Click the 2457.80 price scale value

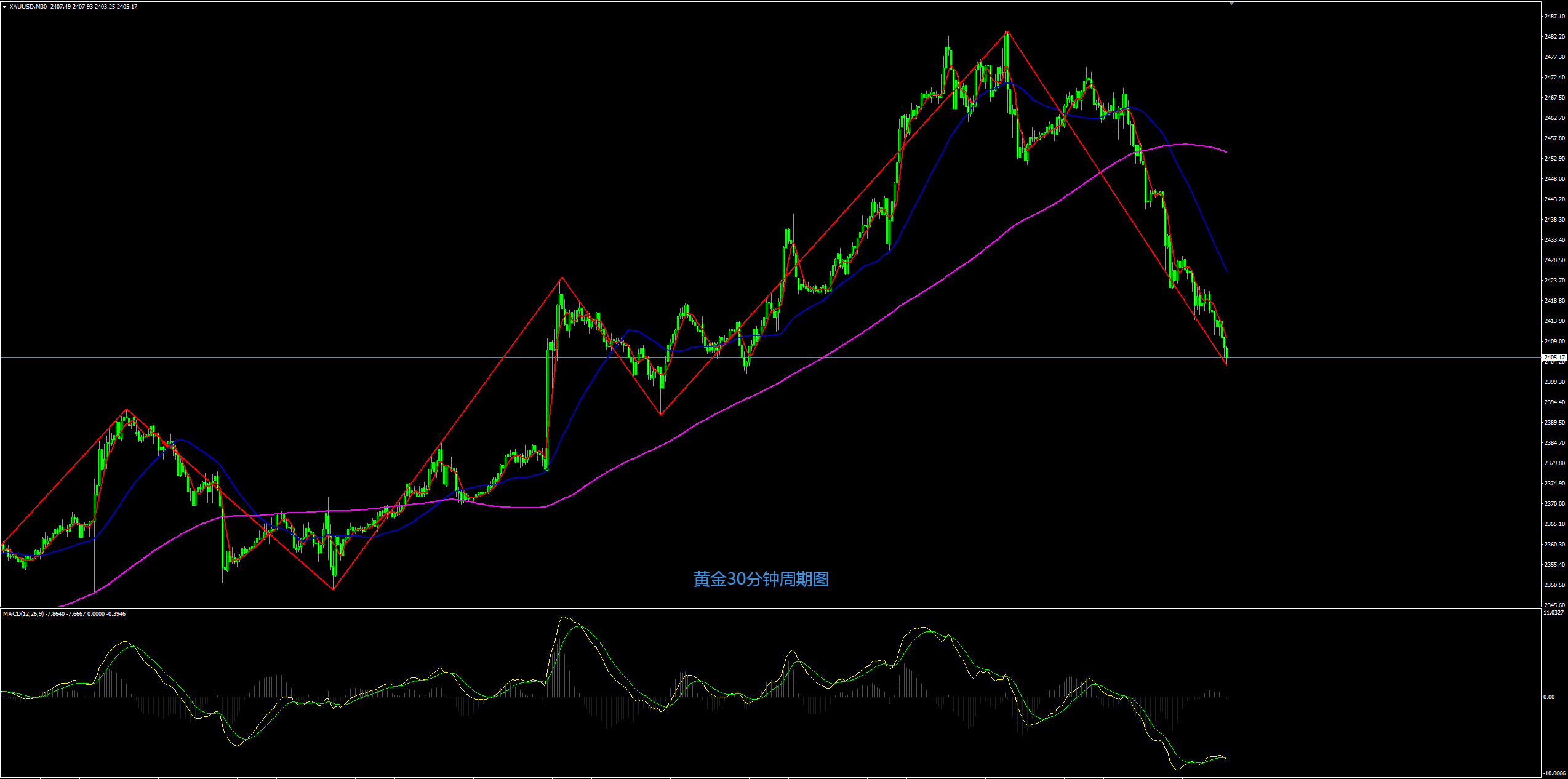point(1554,138)
